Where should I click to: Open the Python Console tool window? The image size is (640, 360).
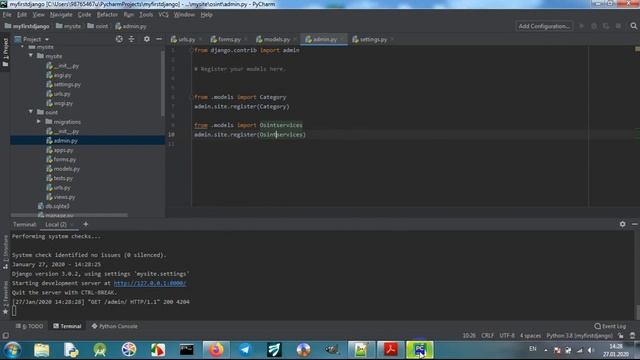[x=115, y=326]
